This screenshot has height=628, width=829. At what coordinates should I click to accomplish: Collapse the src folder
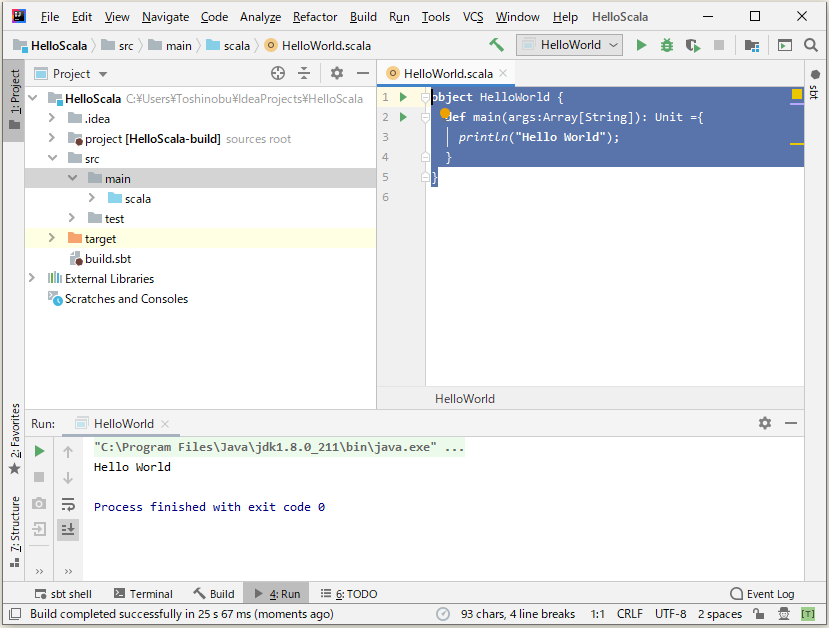point(52,158)
